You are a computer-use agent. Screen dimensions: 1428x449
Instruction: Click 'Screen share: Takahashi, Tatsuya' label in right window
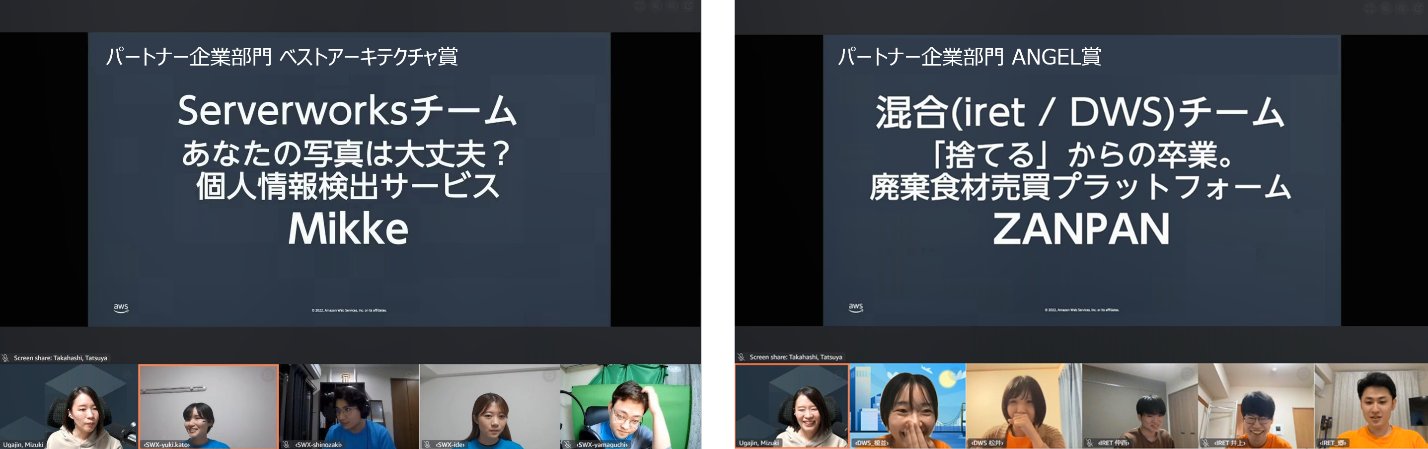tap(796, 357)
